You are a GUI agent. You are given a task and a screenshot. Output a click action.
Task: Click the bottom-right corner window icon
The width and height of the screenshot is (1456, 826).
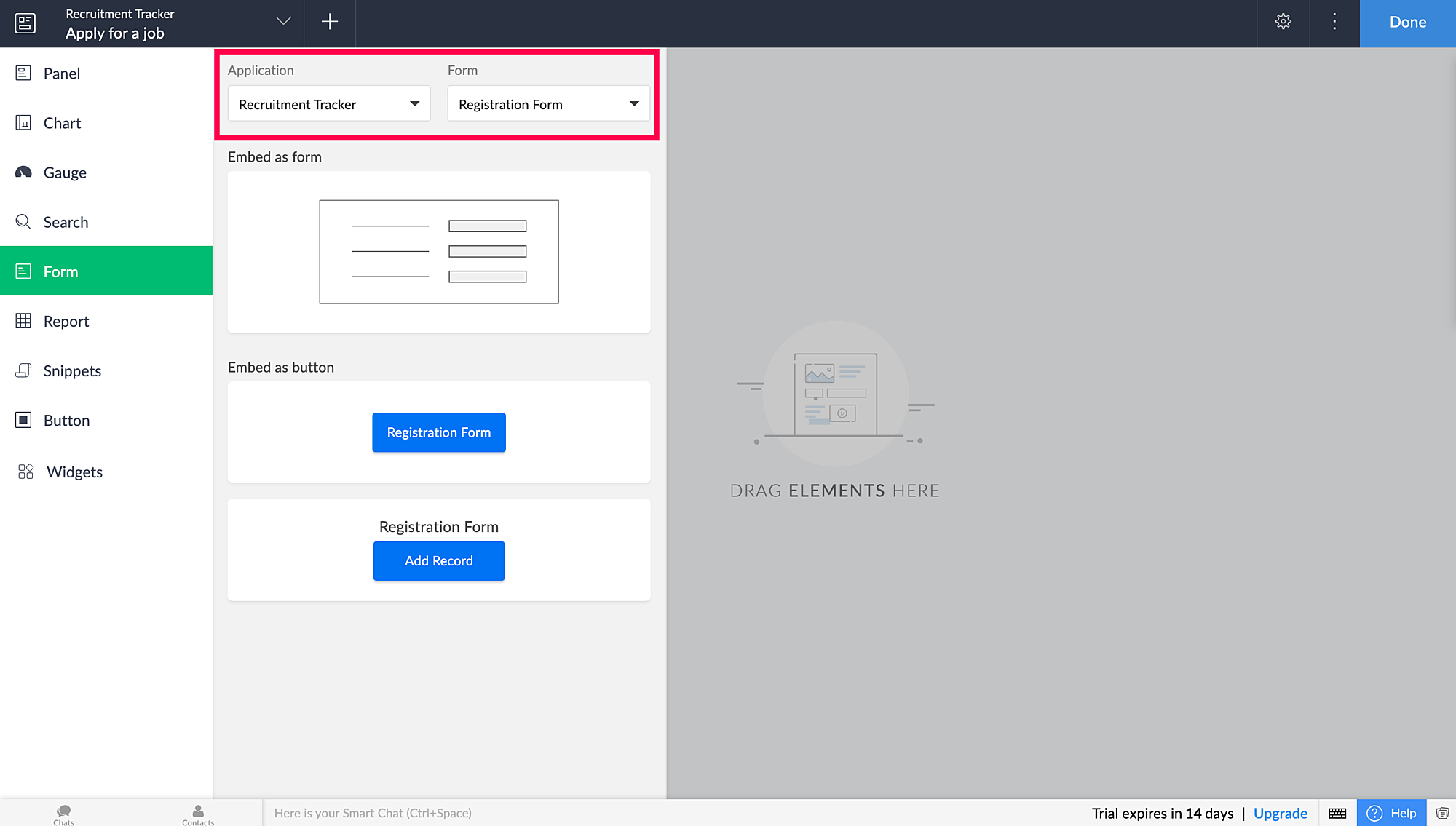(x=1442, y=813)
